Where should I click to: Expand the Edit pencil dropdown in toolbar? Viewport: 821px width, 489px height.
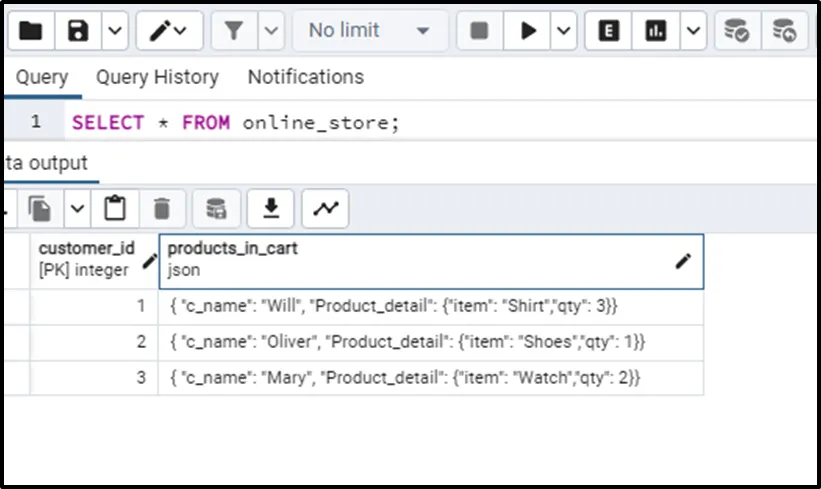click(x=180, y=31)
